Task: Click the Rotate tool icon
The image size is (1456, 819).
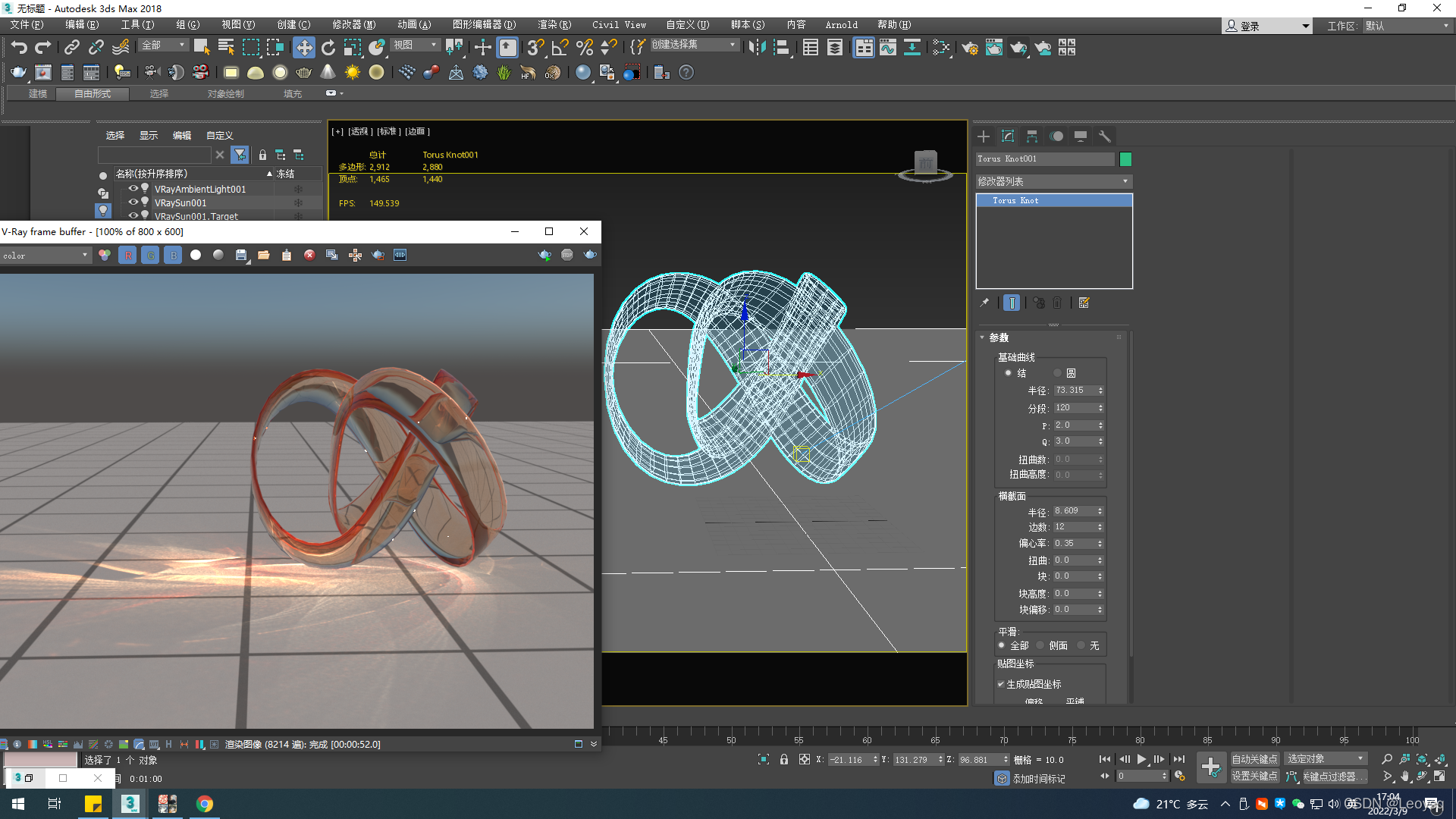Action: 328,48
